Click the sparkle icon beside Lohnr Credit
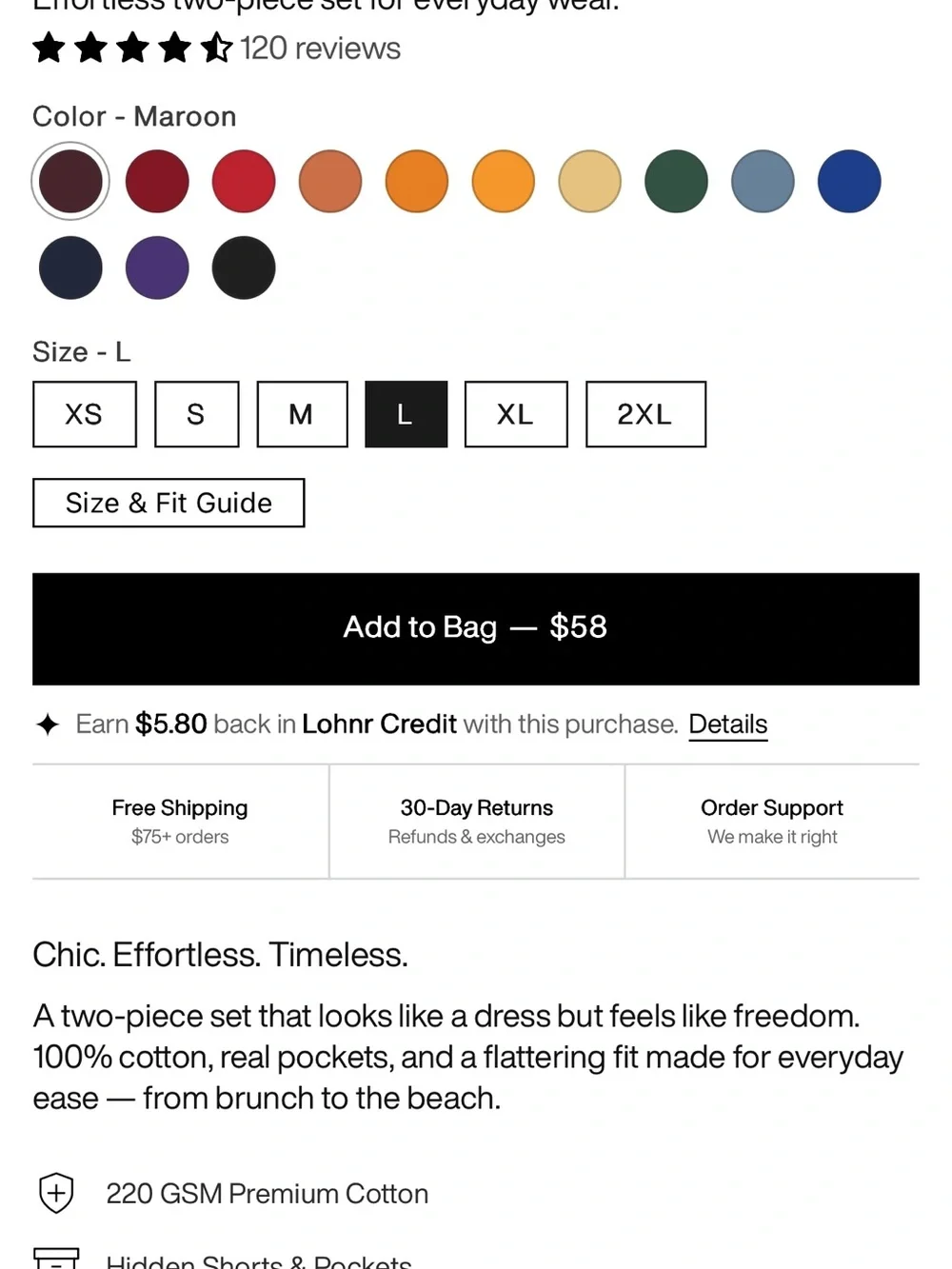 pos(48,724)
